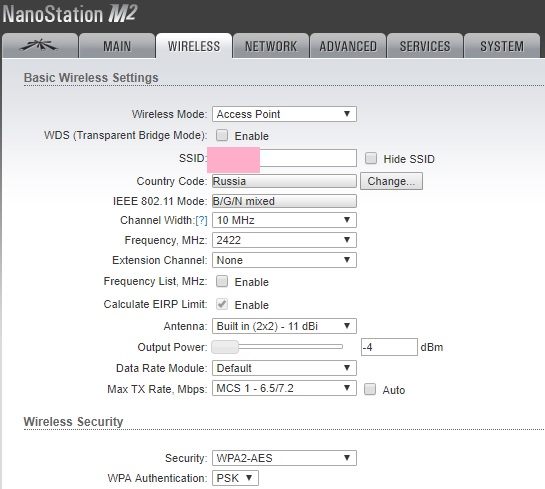Viewport: 545px width, 489px height.
Task: Open the Ubiquiti logo tab
Action: pos(40,46)
